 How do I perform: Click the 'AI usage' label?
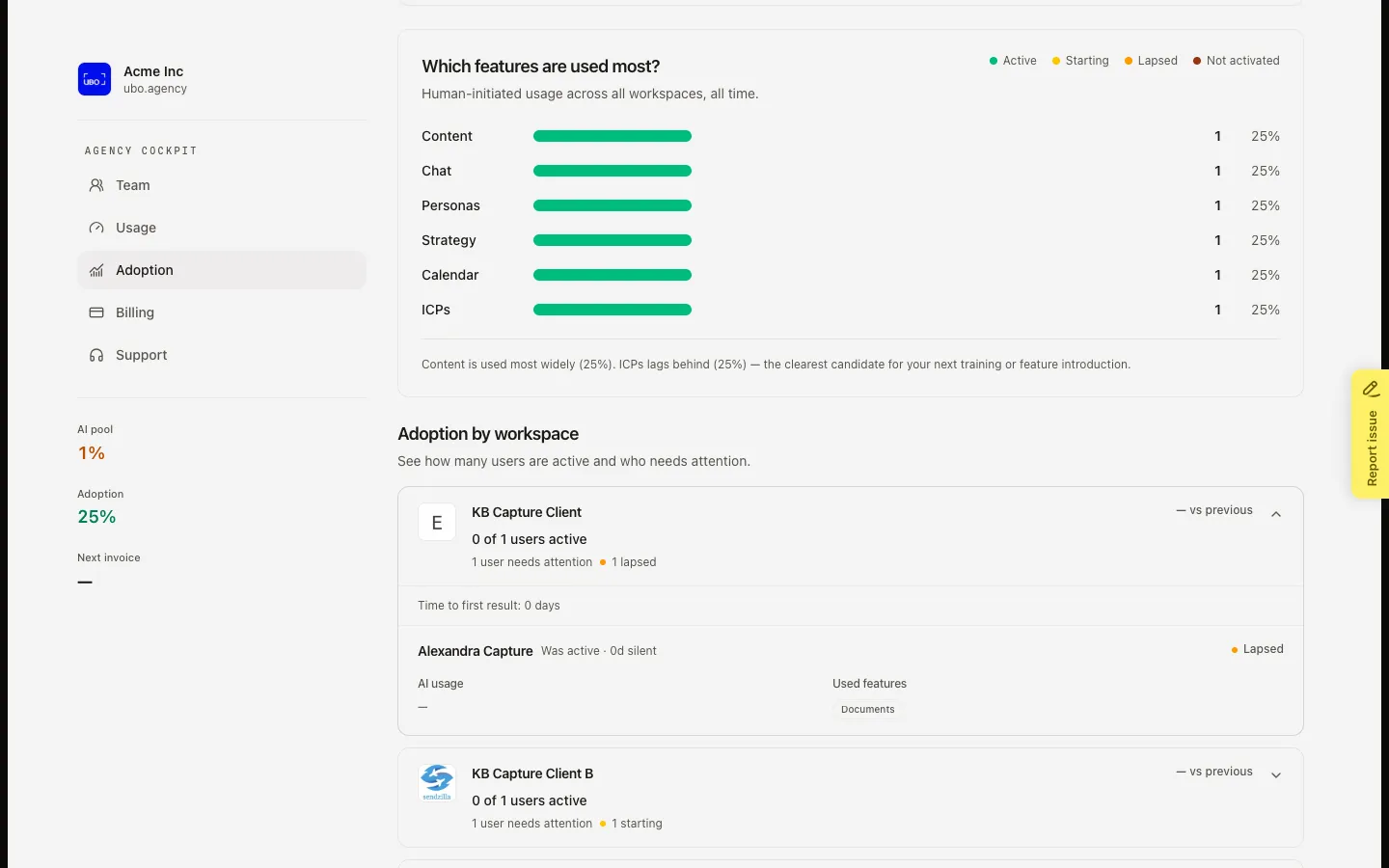(x=441, y=684)
